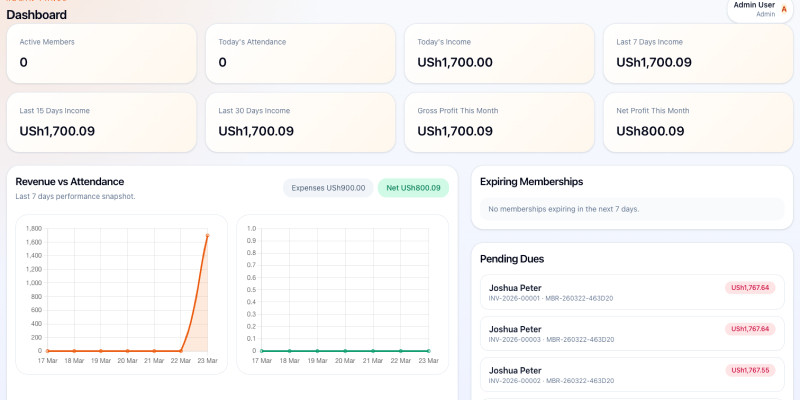The height and width of the screenshot is (400, 800).
Task: Click the 17 Mar revenue data point
Action: [x=47, y=350]
